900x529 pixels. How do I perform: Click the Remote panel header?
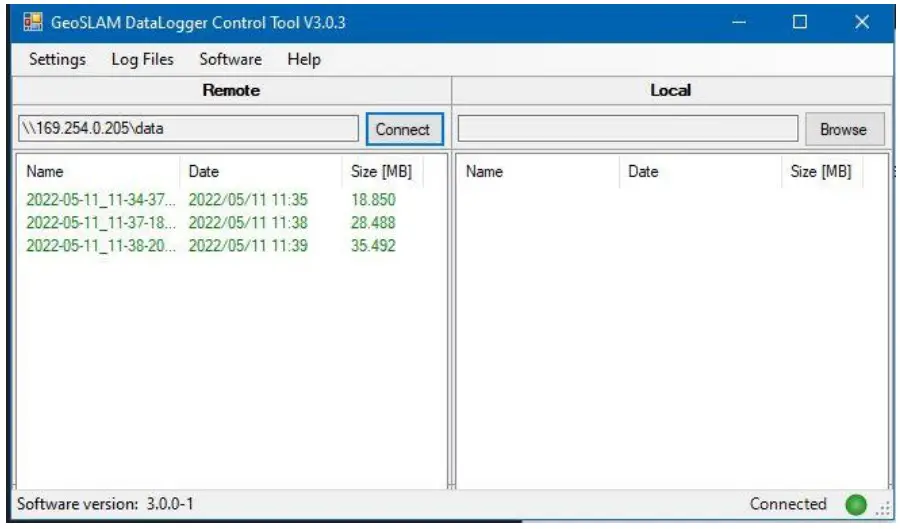(x=231, y=90)
